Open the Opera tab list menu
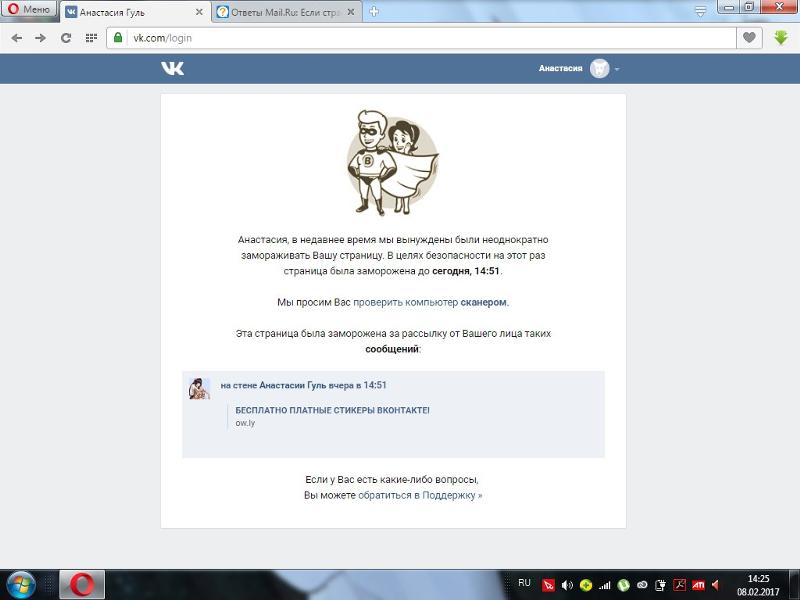The width and height of the screenshot is (800, 600). tap(700, 11)
